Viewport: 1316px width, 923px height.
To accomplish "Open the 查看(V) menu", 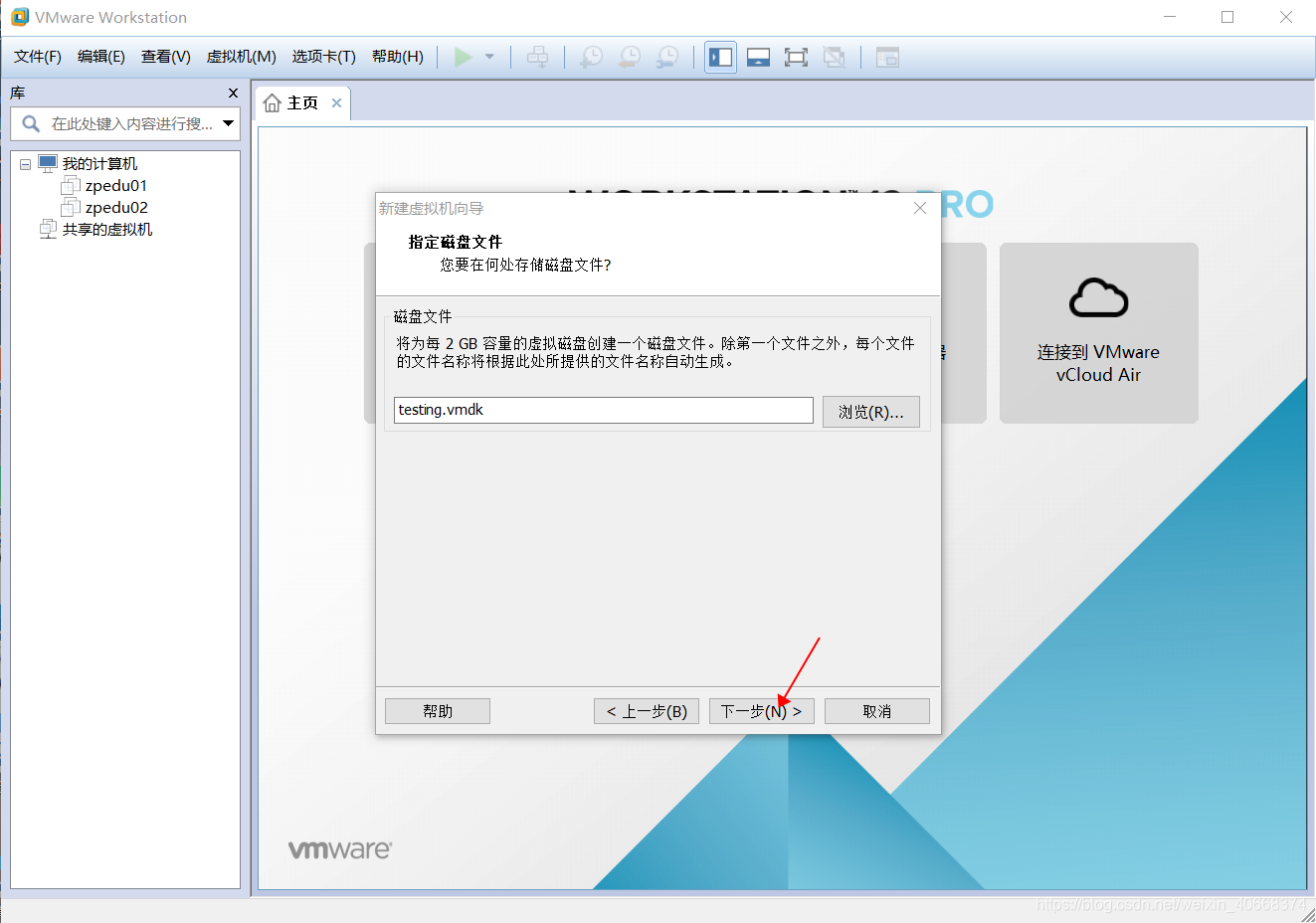I will (x=166, y=57).
